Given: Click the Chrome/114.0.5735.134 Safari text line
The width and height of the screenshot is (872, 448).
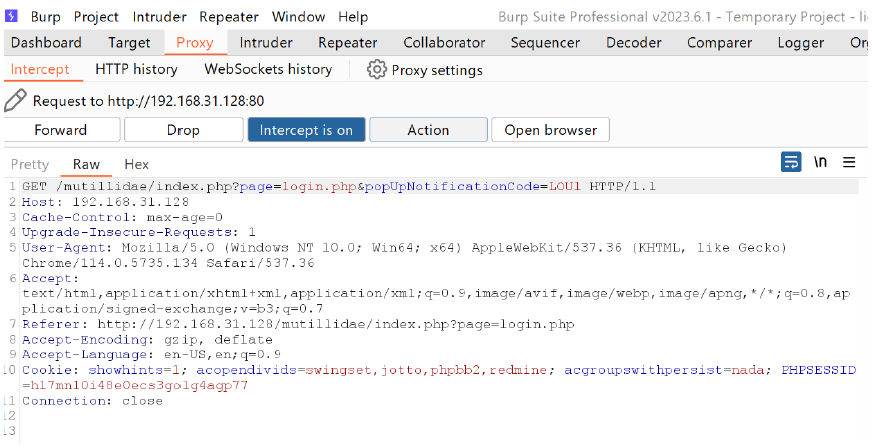Looking at the screenshot, I should coord(168,263).
